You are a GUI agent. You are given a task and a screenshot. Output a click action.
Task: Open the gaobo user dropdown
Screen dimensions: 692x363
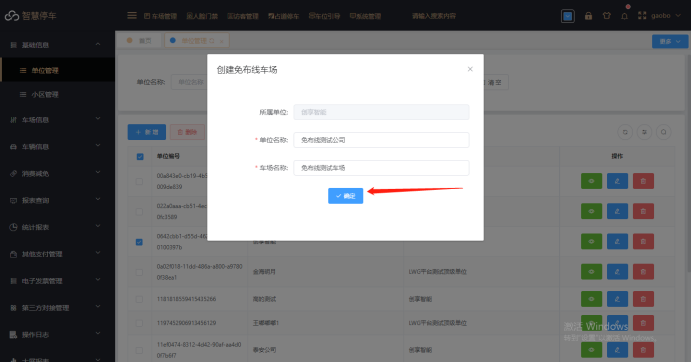[666, 16]
